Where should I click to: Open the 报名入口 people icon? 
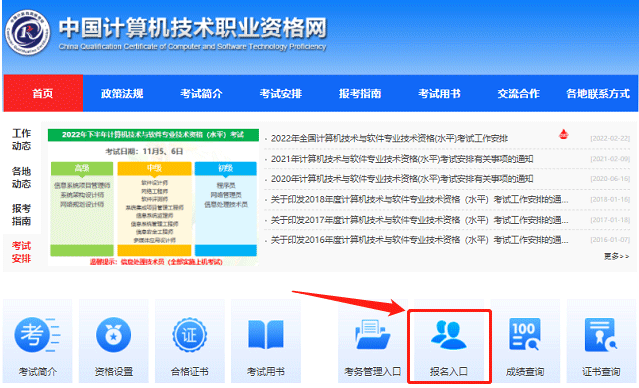pos(449,335)
